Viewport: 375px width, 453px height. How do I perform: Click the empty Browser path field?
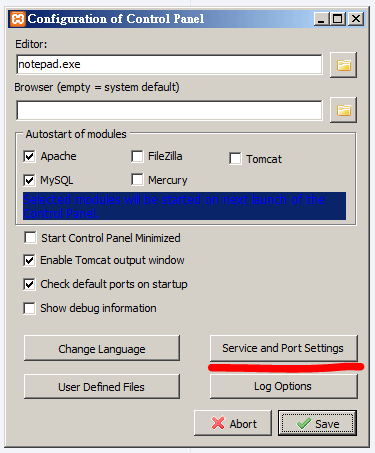click(x=169, y=110)
